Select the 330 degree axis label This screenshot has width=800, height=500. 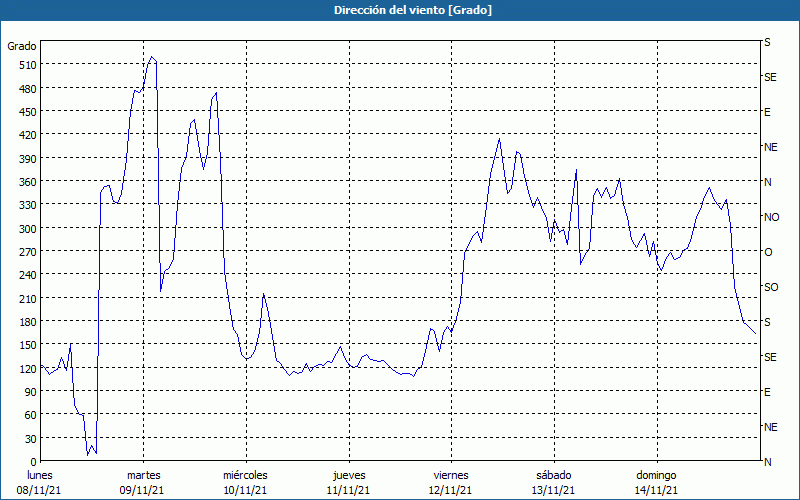point(28,205)
